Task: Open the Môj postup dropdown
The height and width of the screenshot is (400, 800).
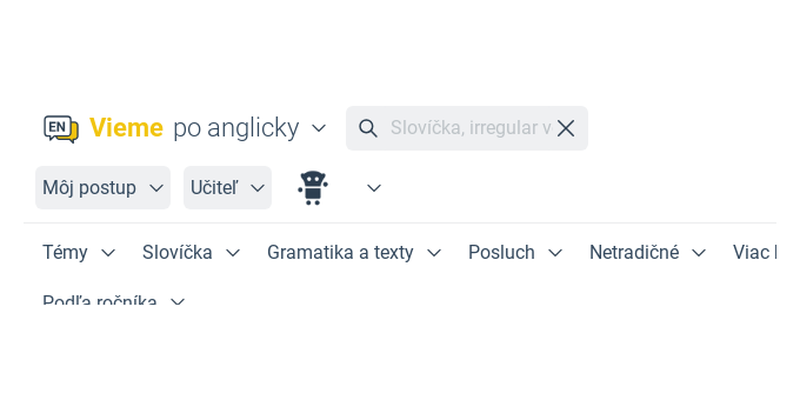Action: tap(103, 188)
